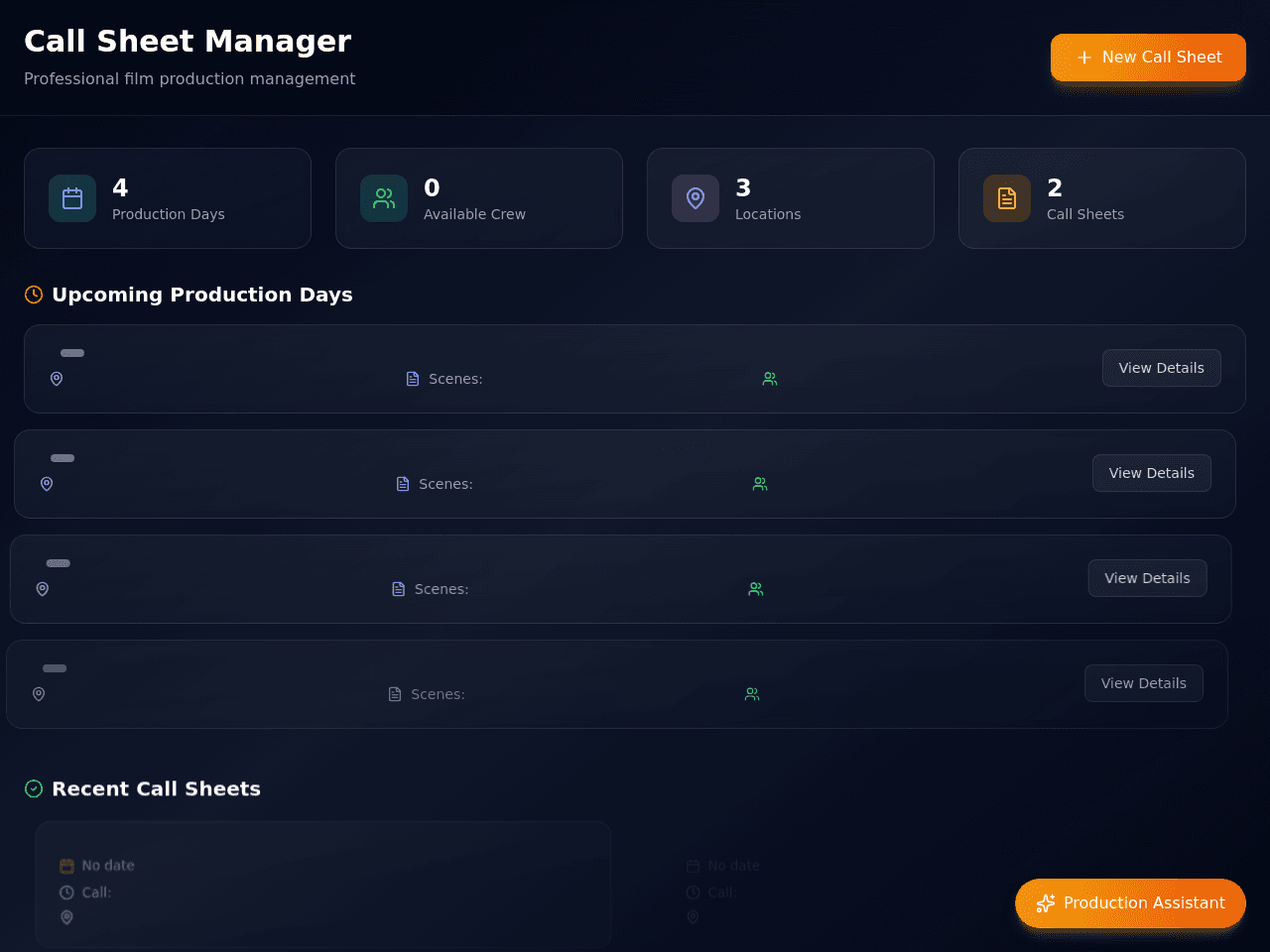1270x952 pixels.
Task: Click "No date" text in first recent call sheet
Action: pyautogui.click(x=108, y=866)
